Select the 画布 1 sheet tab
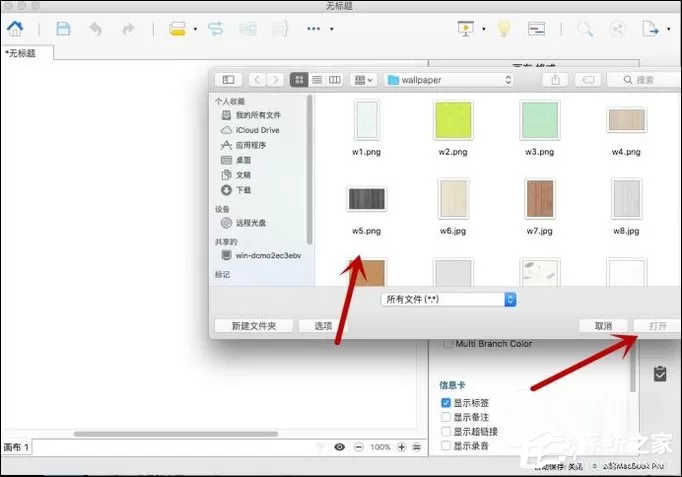This screenshot has width=682, height=477. pyautogui.click(x=17, y=447)
